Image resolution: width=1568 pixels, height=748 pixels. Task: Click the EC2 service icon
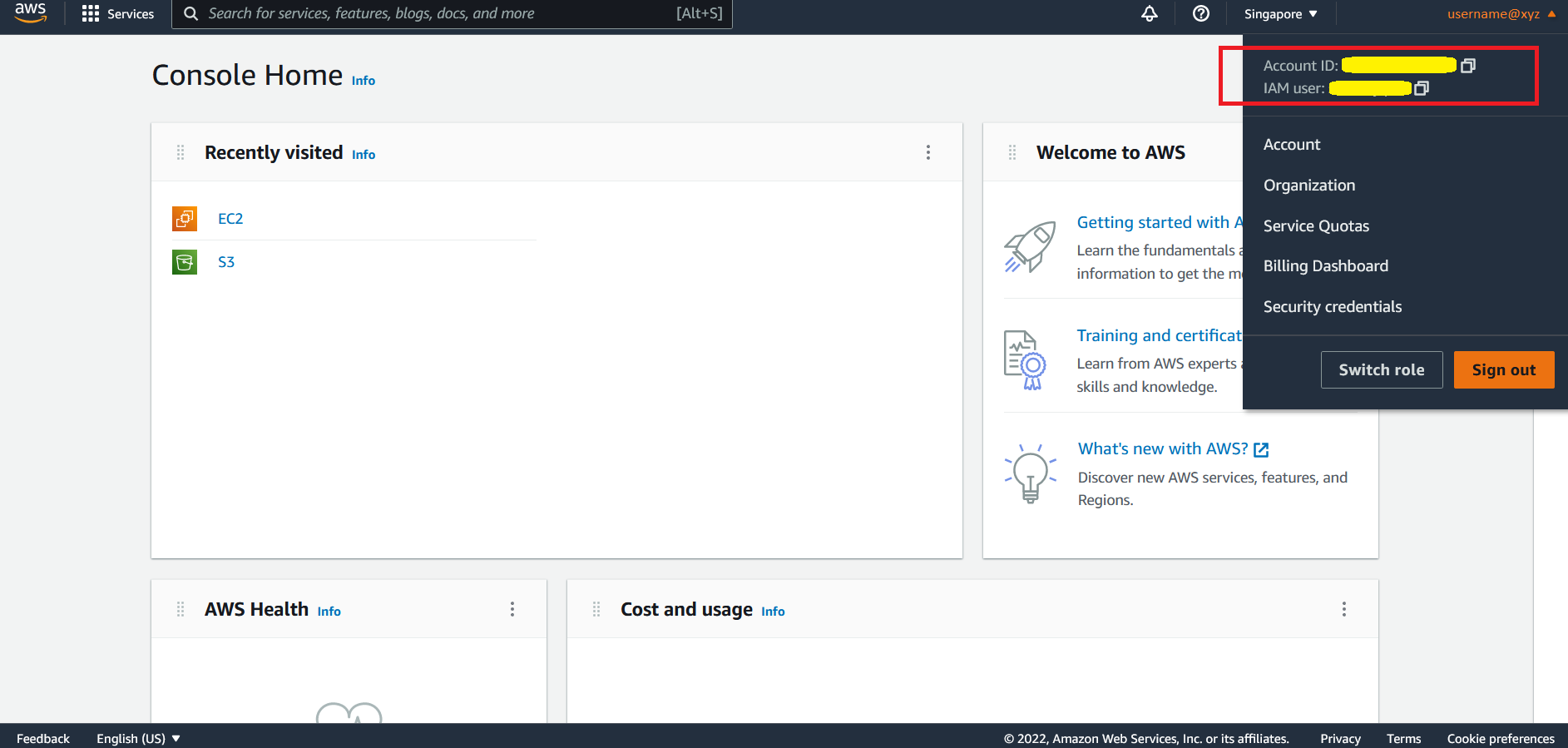[x=185, y=219]
